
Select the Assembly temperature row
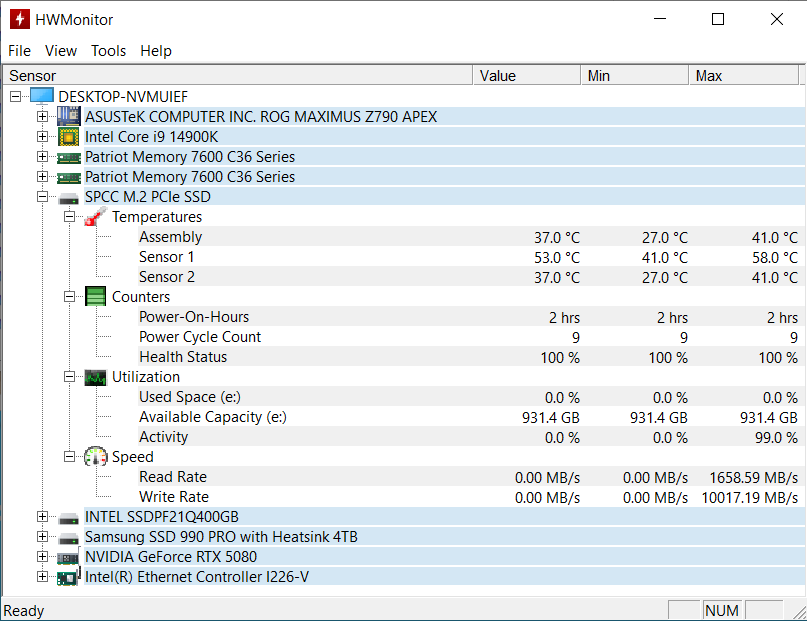[469, 237]
